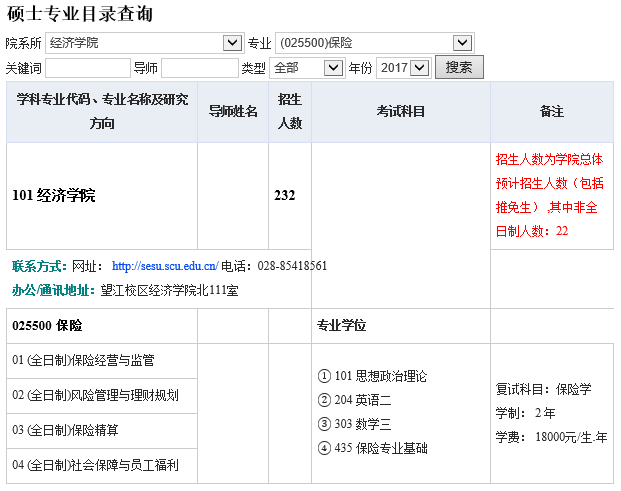This screenshot has height=491, width=621.
Task: Click the 025500 保险 major row
Action: pyautogui.click(x=47, y=326)
